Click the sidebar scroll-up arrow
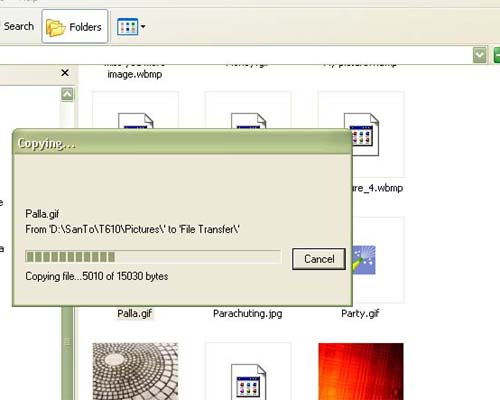The image size is (500, 400). pyautogui.click(x=67, y=95)
